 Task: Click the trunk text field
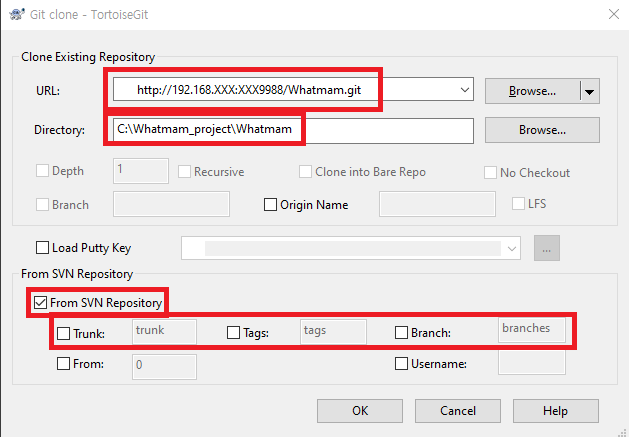pos(164,332)
